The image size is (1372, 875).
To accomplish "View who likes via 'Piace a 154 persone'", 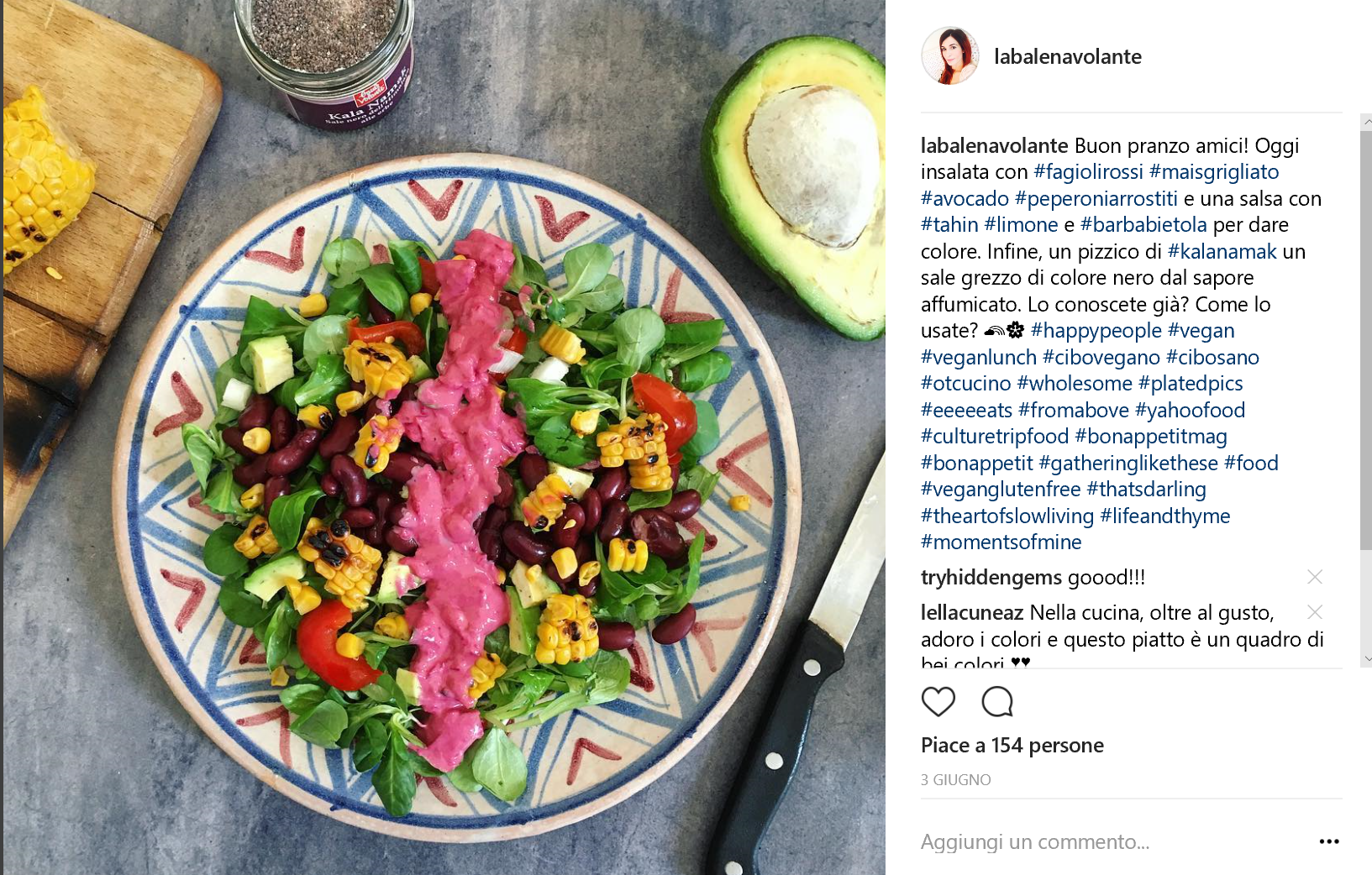I will [x=1012, y=746].
